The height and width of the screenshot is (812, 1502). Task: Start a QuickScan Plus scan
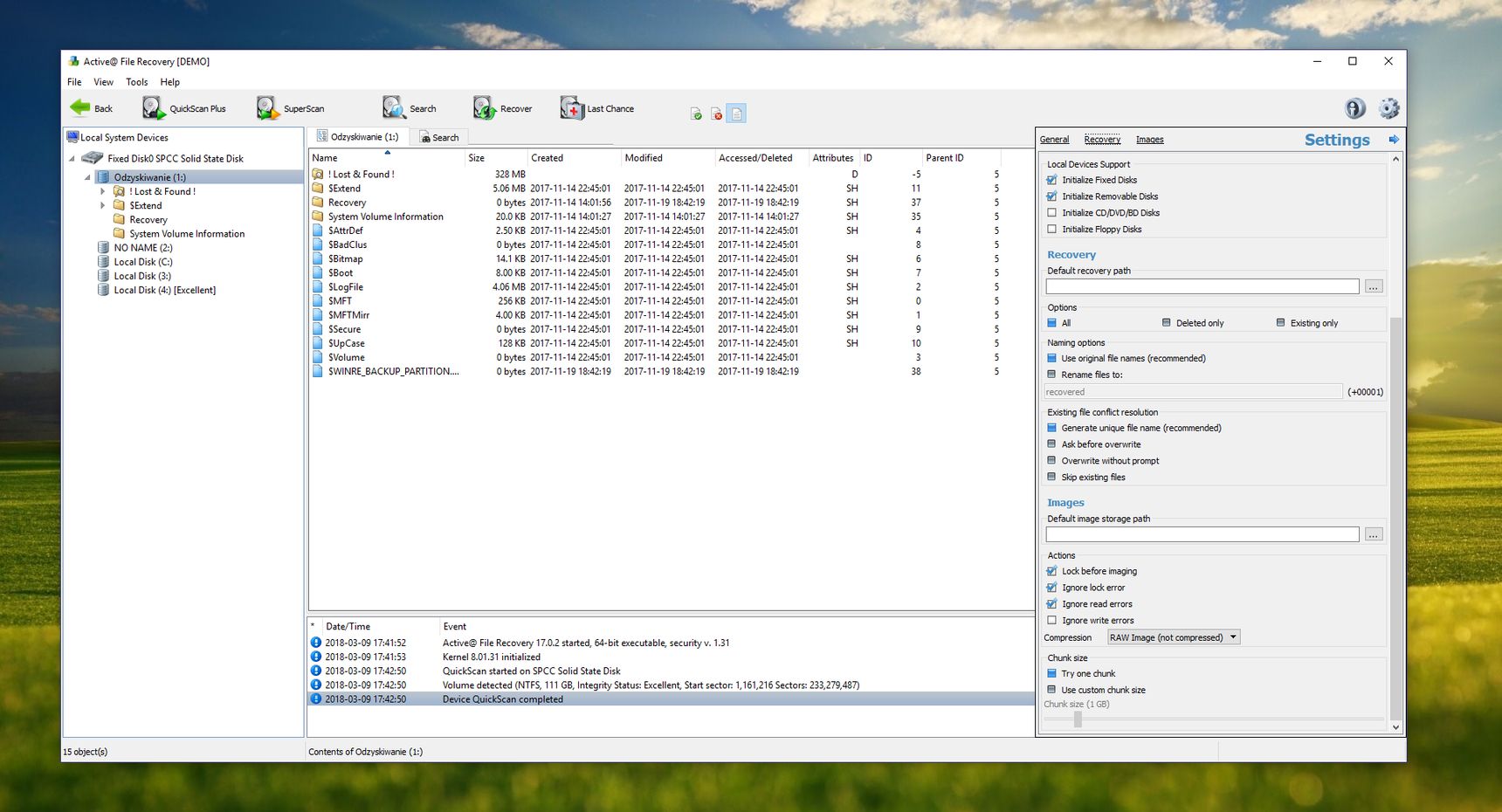[x=184, y=108]
